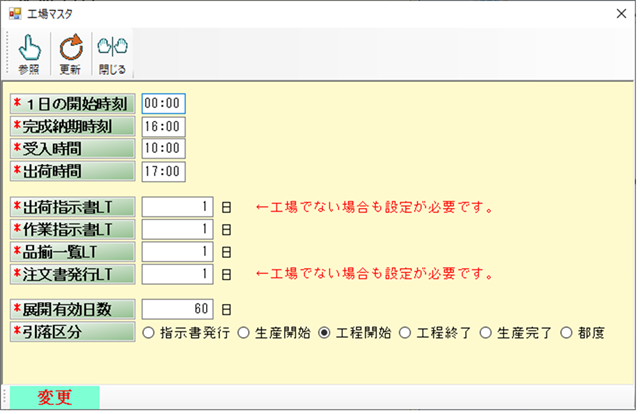Click the 展開有効日数 input field
The height and width of the screenshot is (414, 641).
tap(178, 309)
